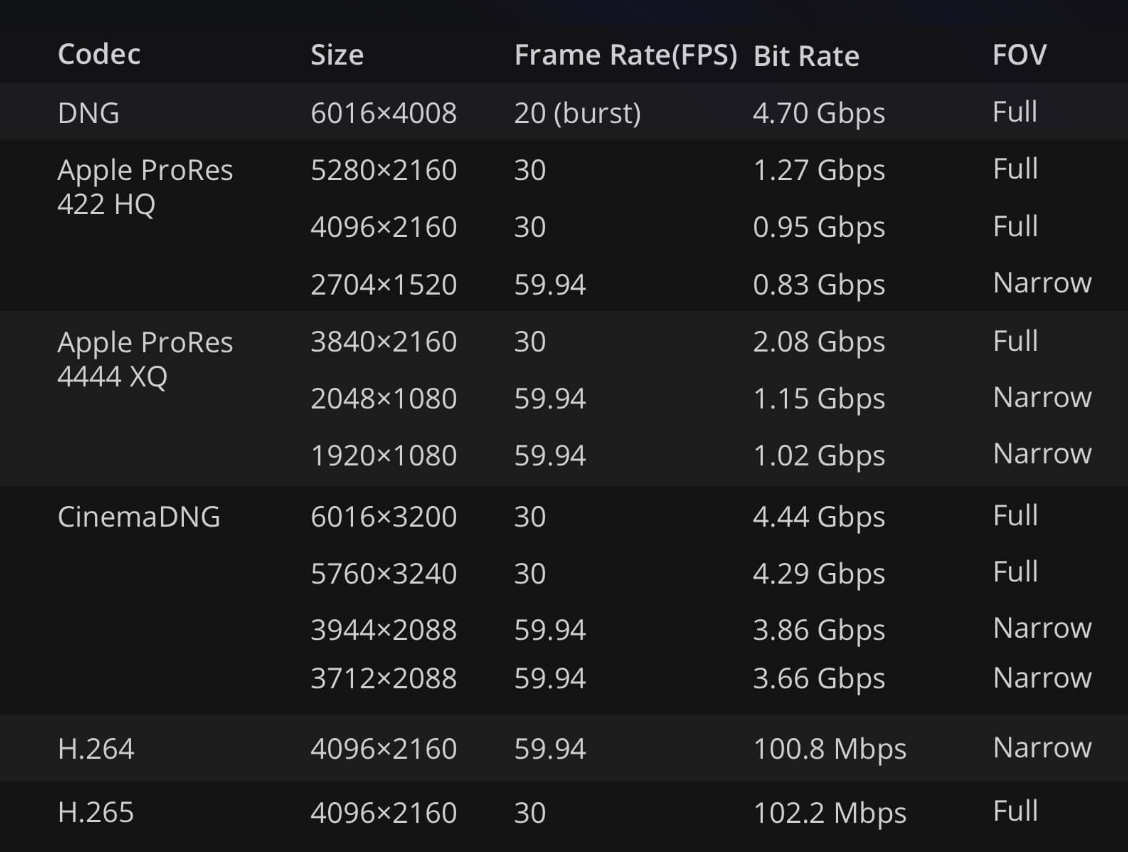Click Narrow in the 1920×1080 row
This screenshot has height=852, width=1128.
tap(1042, 454)
